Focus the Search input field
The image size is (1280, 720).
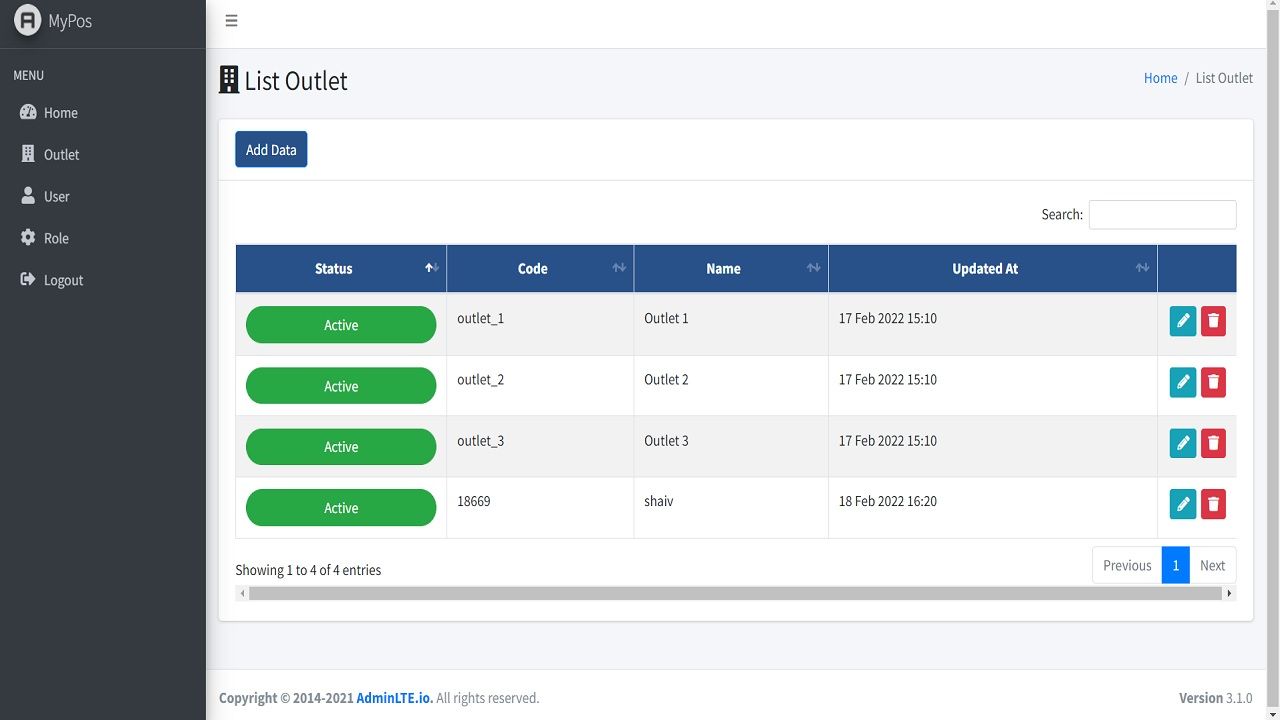(x=1162, y=215)
